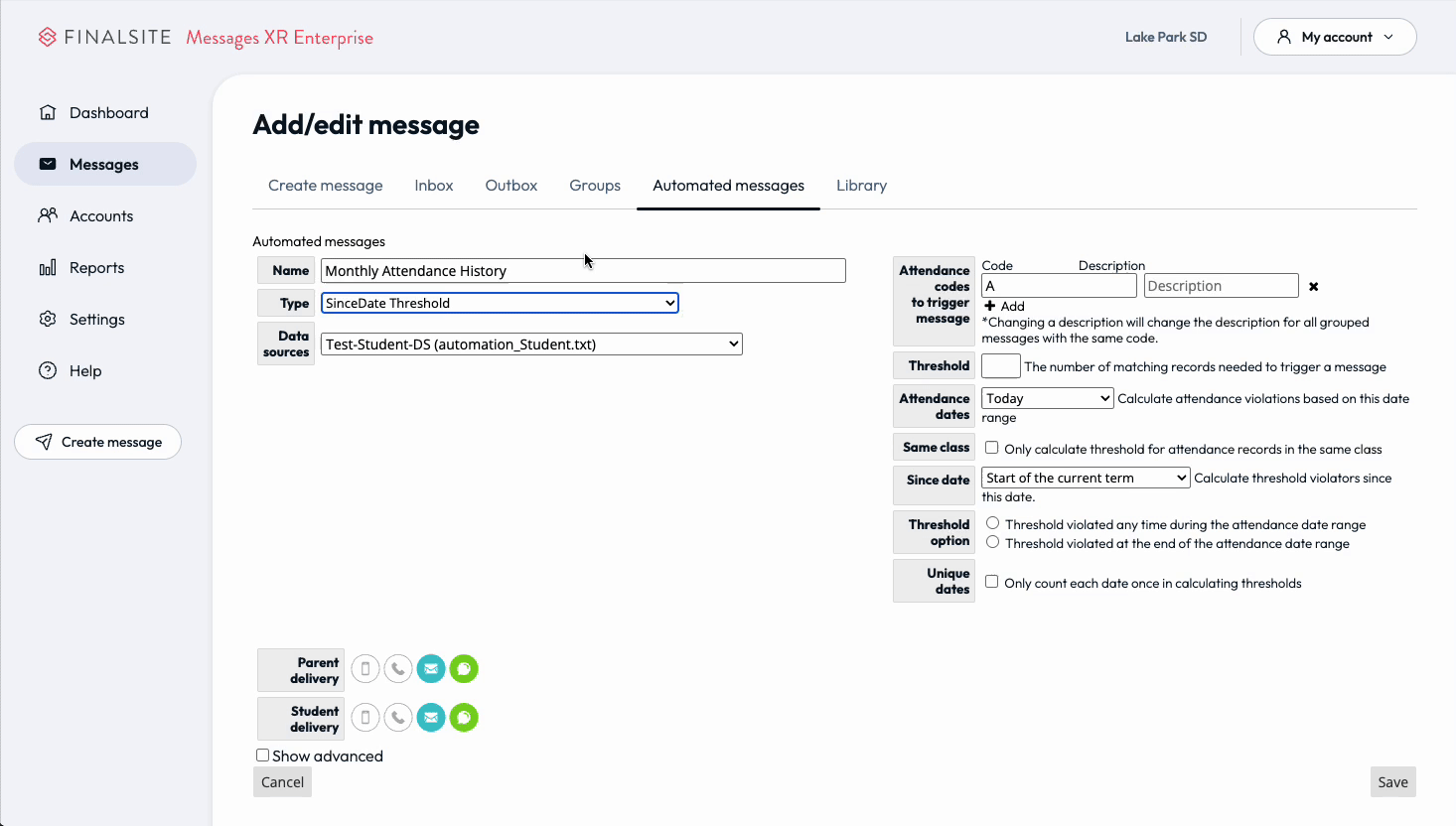
Task: Click inside the Threshold number field
Action: click(x=1000, y=365)
